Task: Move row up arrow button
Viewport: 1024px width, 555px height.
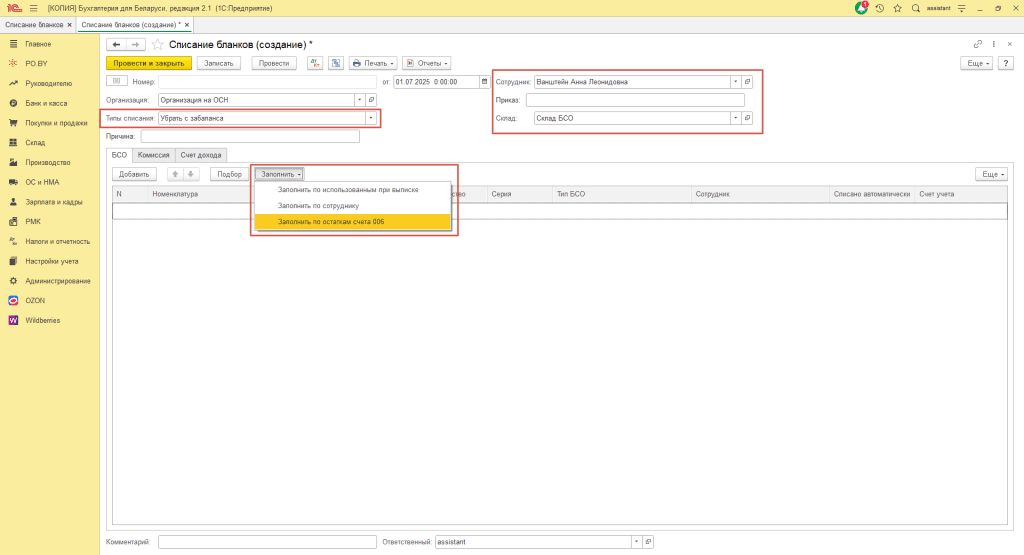Action: (x=175, y=174)
